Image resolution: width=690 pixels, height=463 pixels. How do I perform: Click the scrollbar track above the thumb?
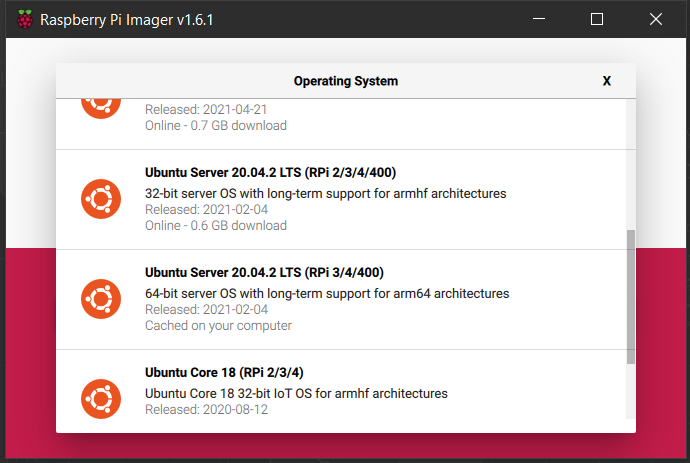pyautogui.click(x=630, y=160)
